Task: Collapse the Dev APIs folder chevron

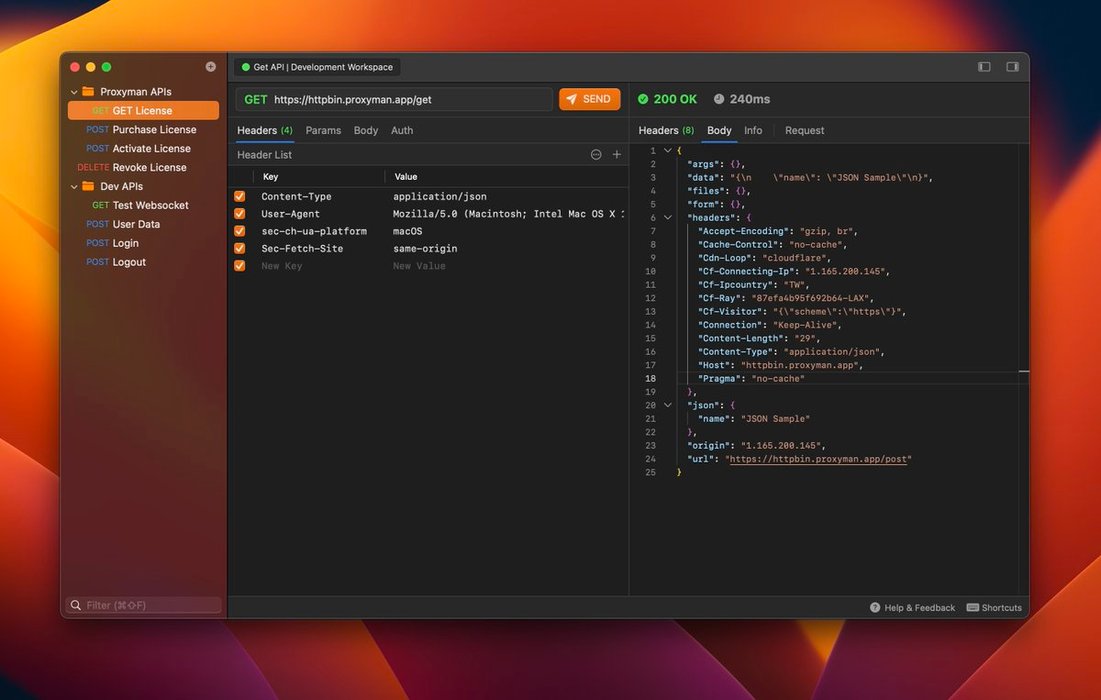Action: 74,187
